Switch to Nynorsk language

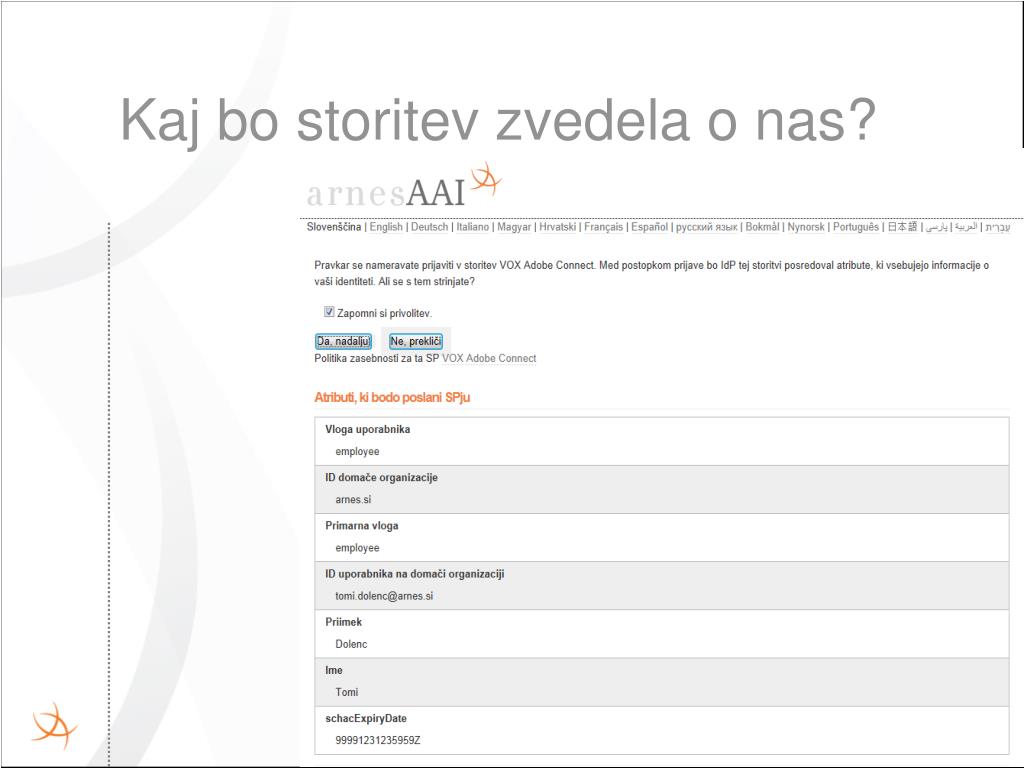coord(806,227)
